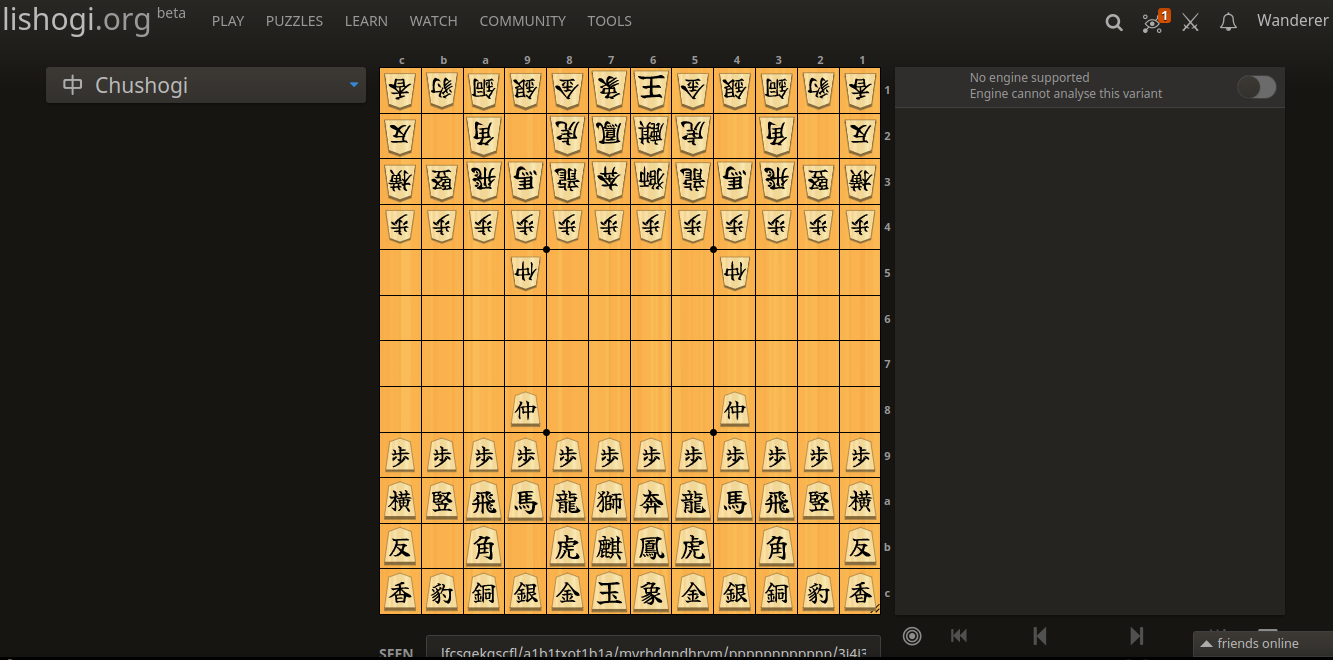Select bottom Dragon King 龍 on file 8
This screenshot has height=660, width=1333.
click(567, 501)
